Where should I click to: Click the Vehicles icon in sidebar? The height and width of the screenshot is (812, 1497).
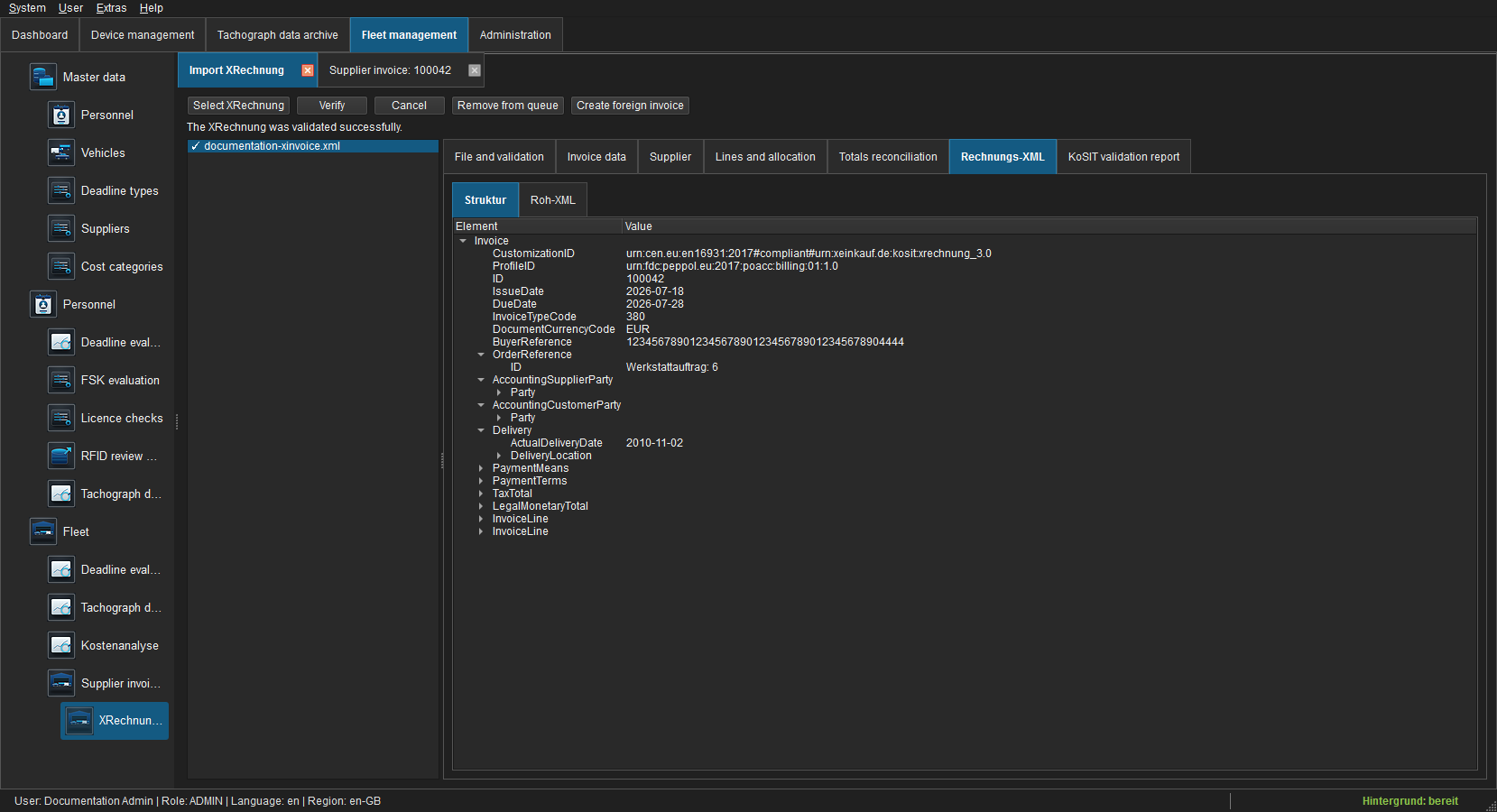coord(61,152)
